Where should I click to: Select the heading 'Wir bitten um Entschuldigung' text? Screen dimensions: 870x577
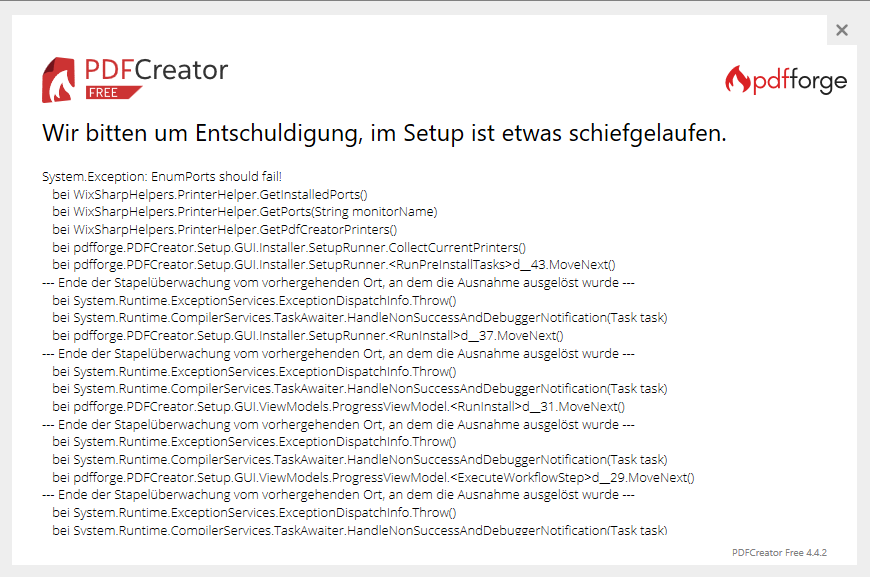[202, 134]
